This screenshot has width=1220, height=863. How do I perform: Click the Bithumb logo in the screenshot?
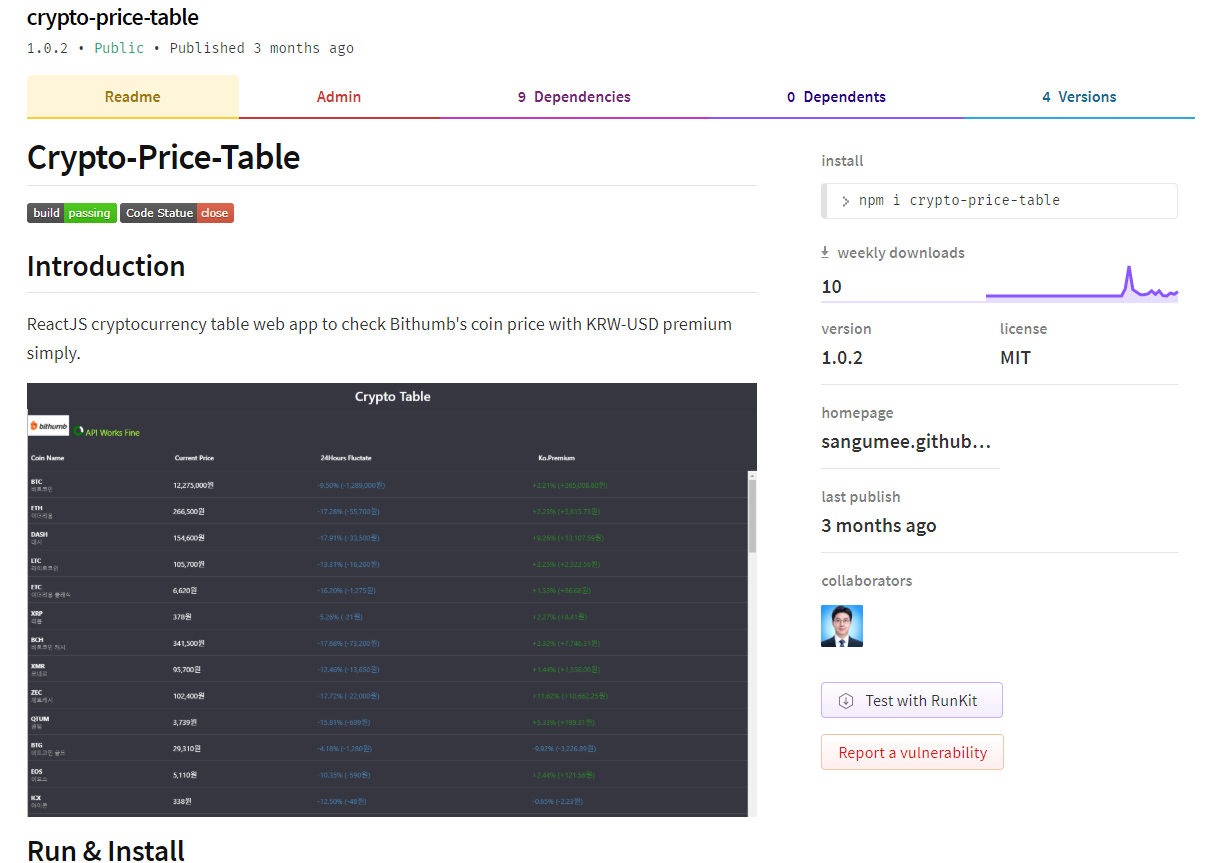(48, 426)
